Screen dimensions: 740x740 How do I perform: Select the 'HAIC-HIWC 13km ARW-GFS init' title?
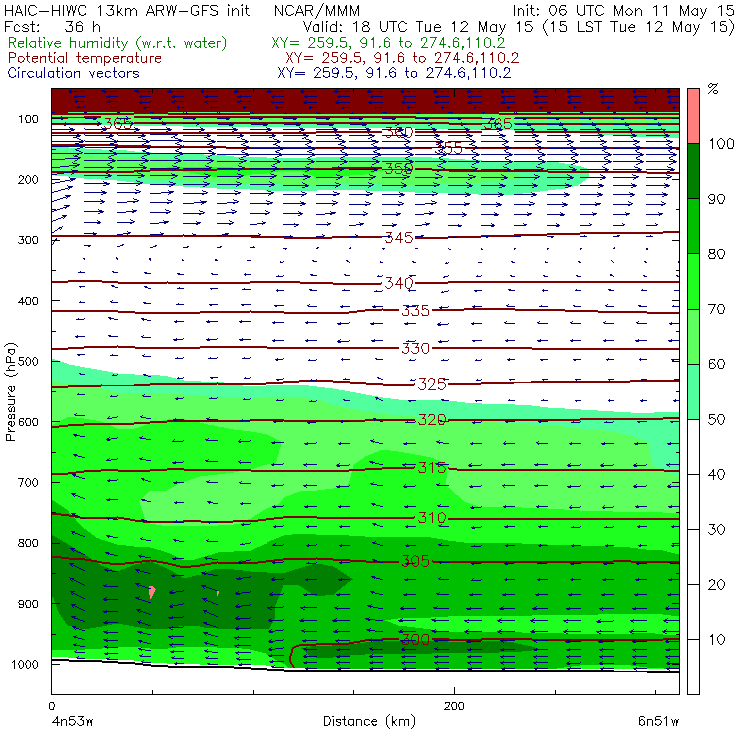click(126, 10)
